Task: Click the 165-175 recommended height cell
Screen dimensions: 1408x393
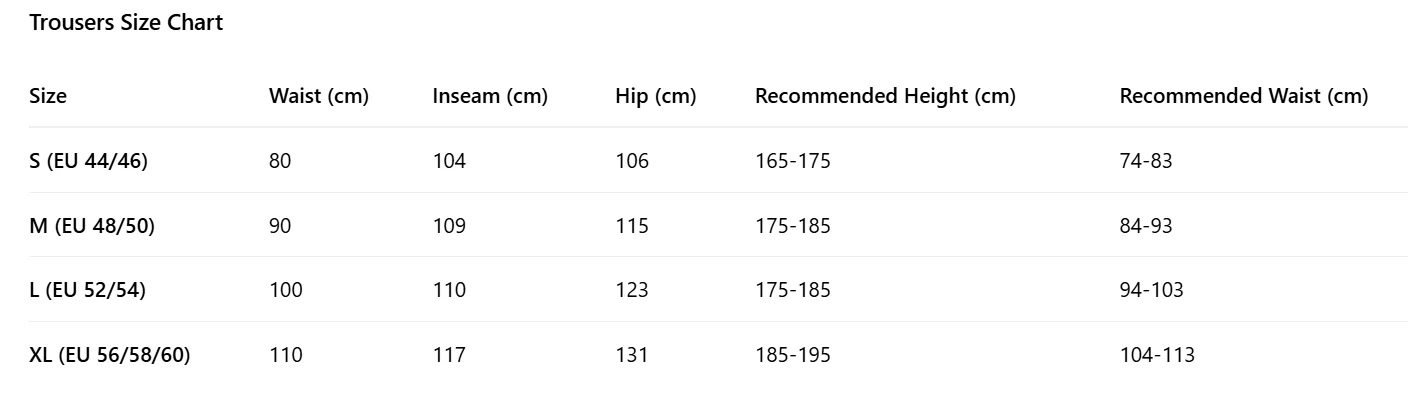Action: (793, 161)
